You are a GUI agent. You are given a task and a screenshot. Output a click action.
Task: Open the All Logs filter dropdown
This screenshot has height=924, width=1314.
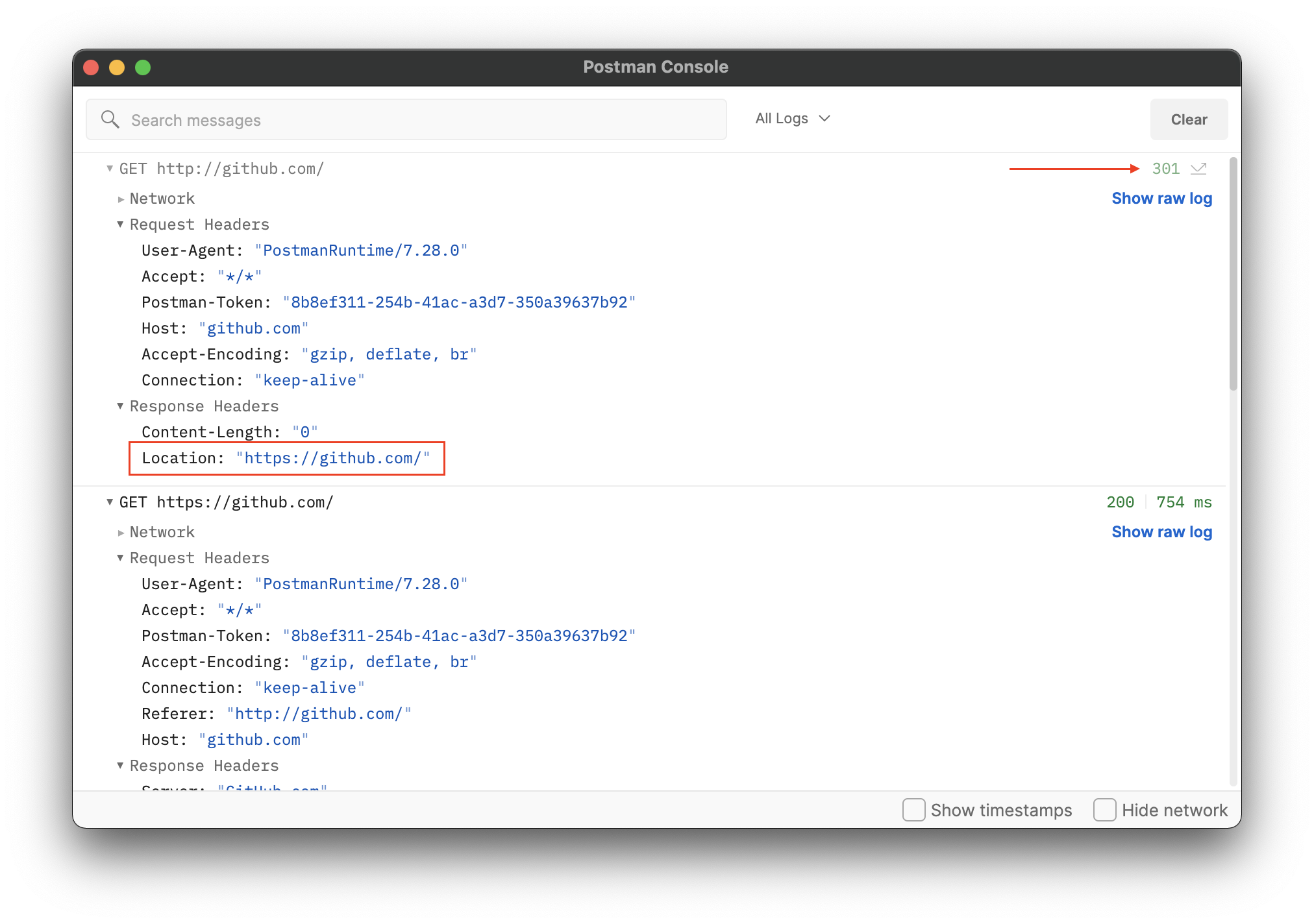(792, 118)
